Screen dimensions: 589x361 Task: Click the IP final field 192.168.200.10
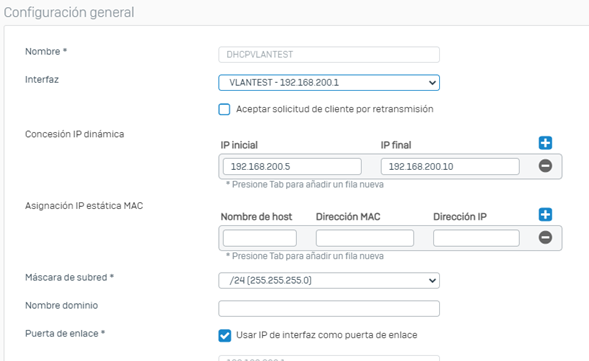click(450, 166)
